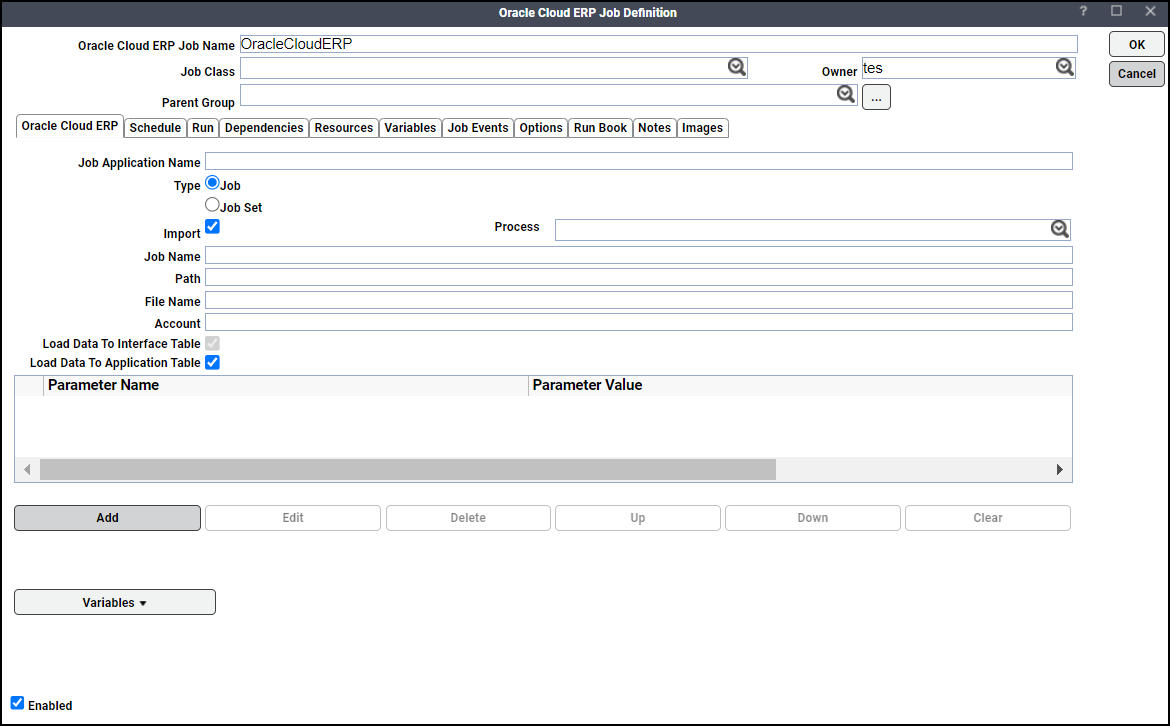Open the Variables dropdown button
The image size is (1170, 726).
click(x=115, y=602)
